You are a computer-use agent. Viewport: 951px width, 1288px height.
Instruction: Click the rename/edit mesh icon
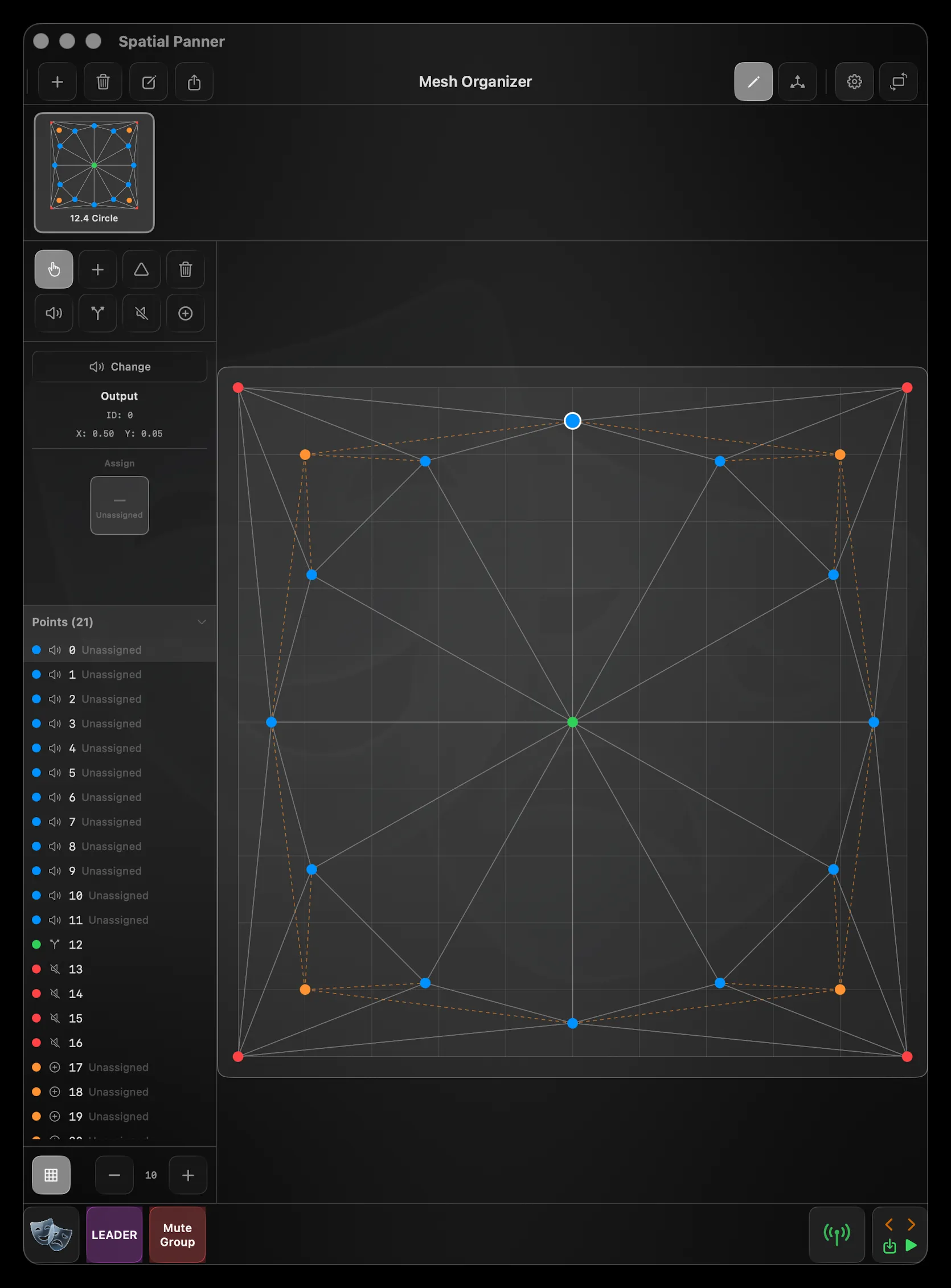(149, 82)
